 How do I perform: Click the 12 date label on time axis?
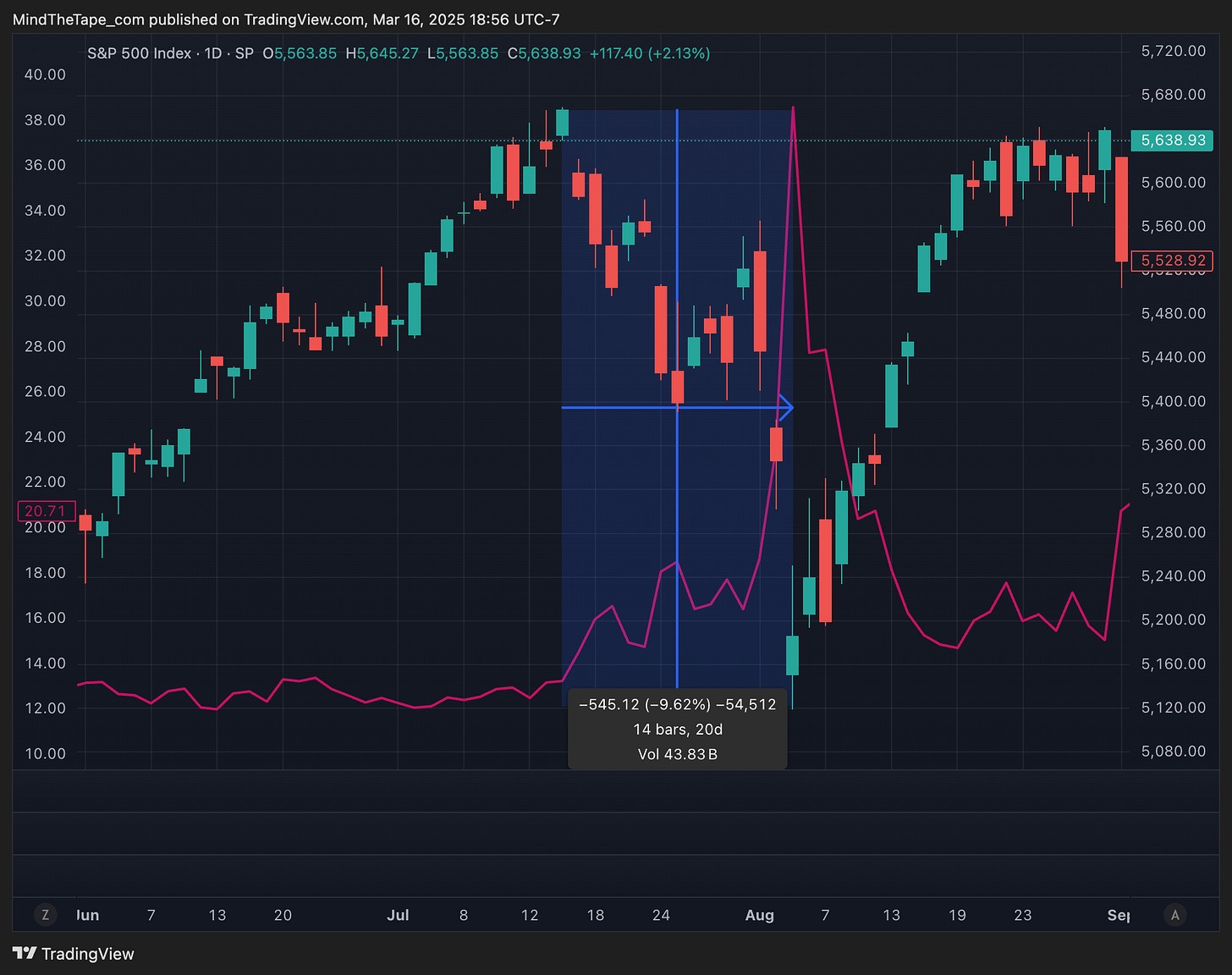(530, 916)
